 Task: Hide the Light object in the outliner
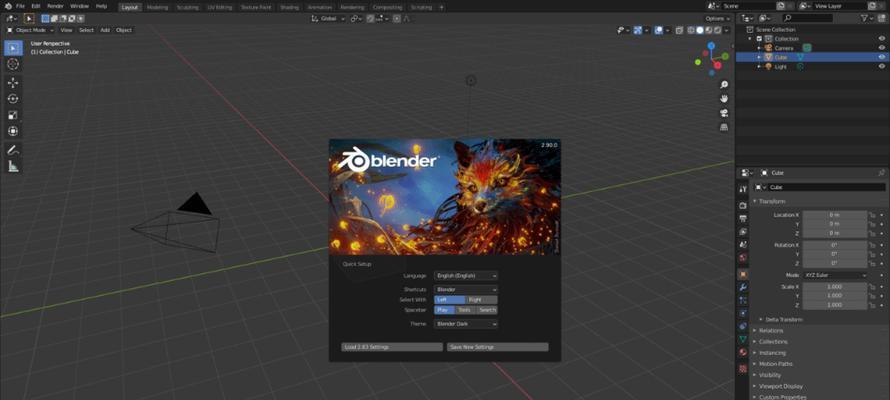[881, 67]
